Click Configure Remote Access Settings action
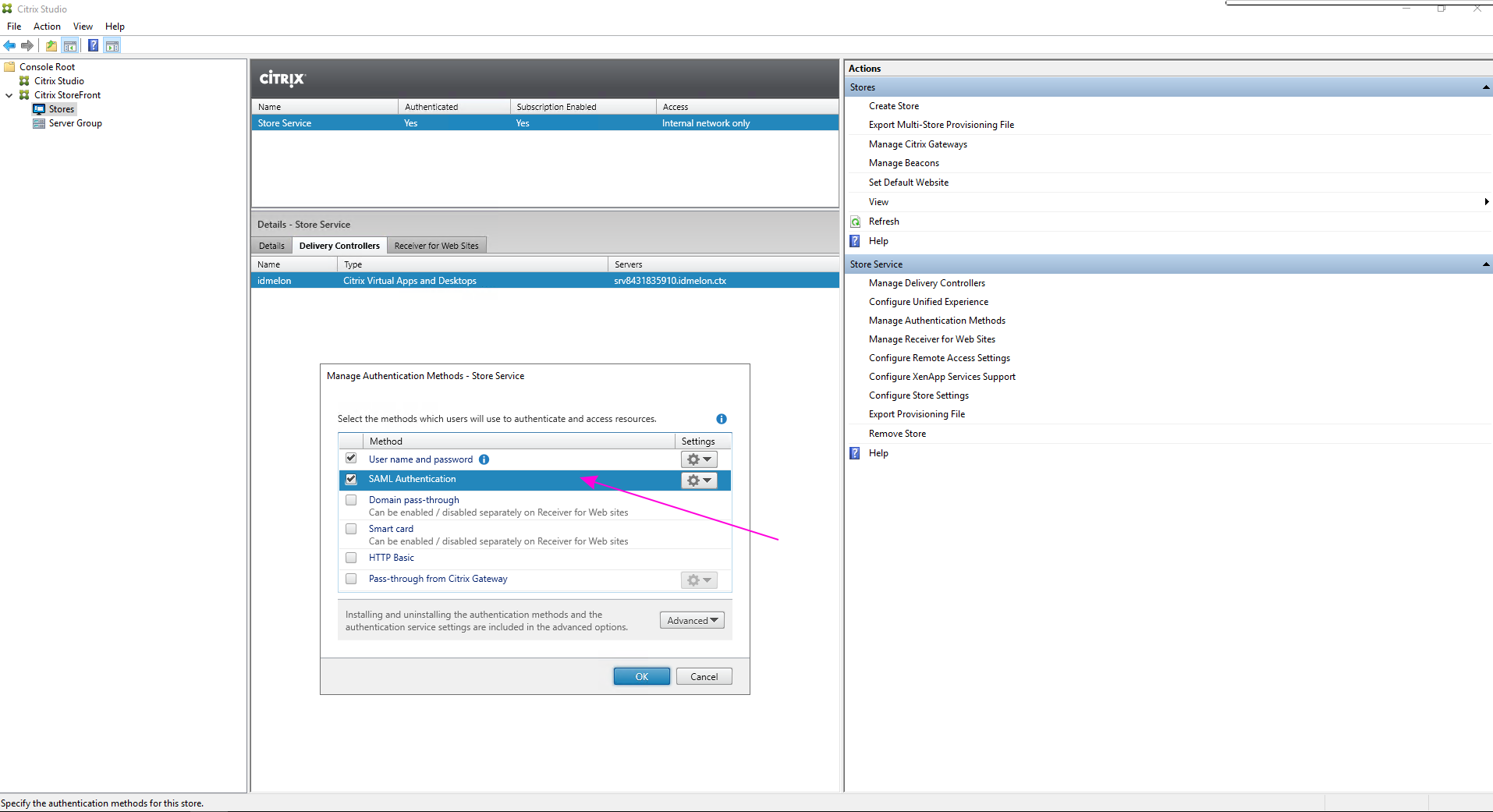Viewport: 1493px width, 812px height. click(939, 358)
